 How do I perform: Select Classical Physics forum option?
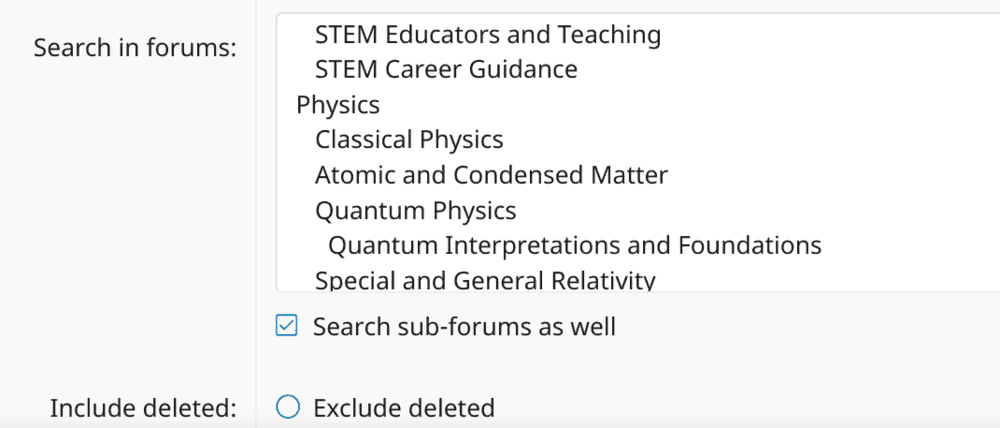tap(409, 140)
